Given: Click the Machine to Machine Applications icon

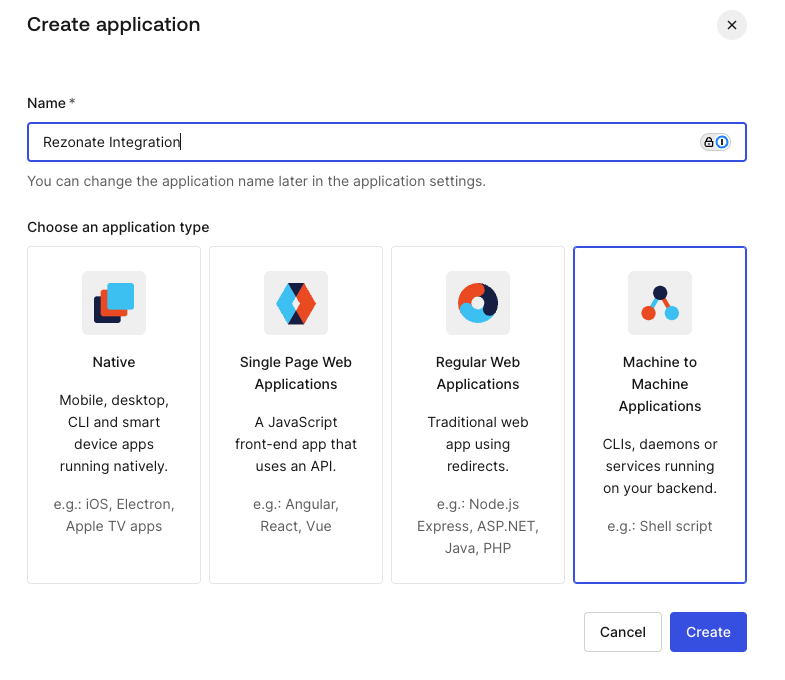Looking at the screenshot, I should coord(660,302).
